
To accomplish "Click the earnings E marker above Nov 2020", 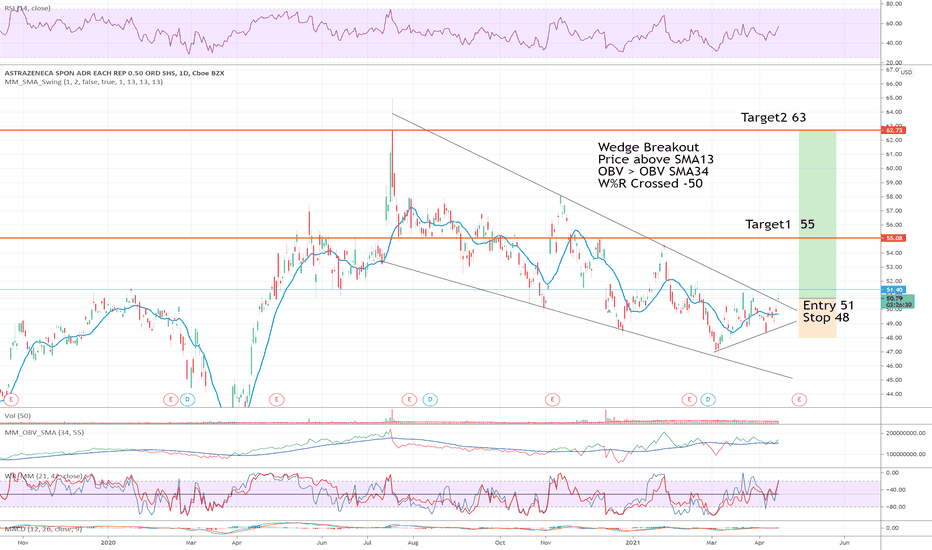I will point(552,400).
